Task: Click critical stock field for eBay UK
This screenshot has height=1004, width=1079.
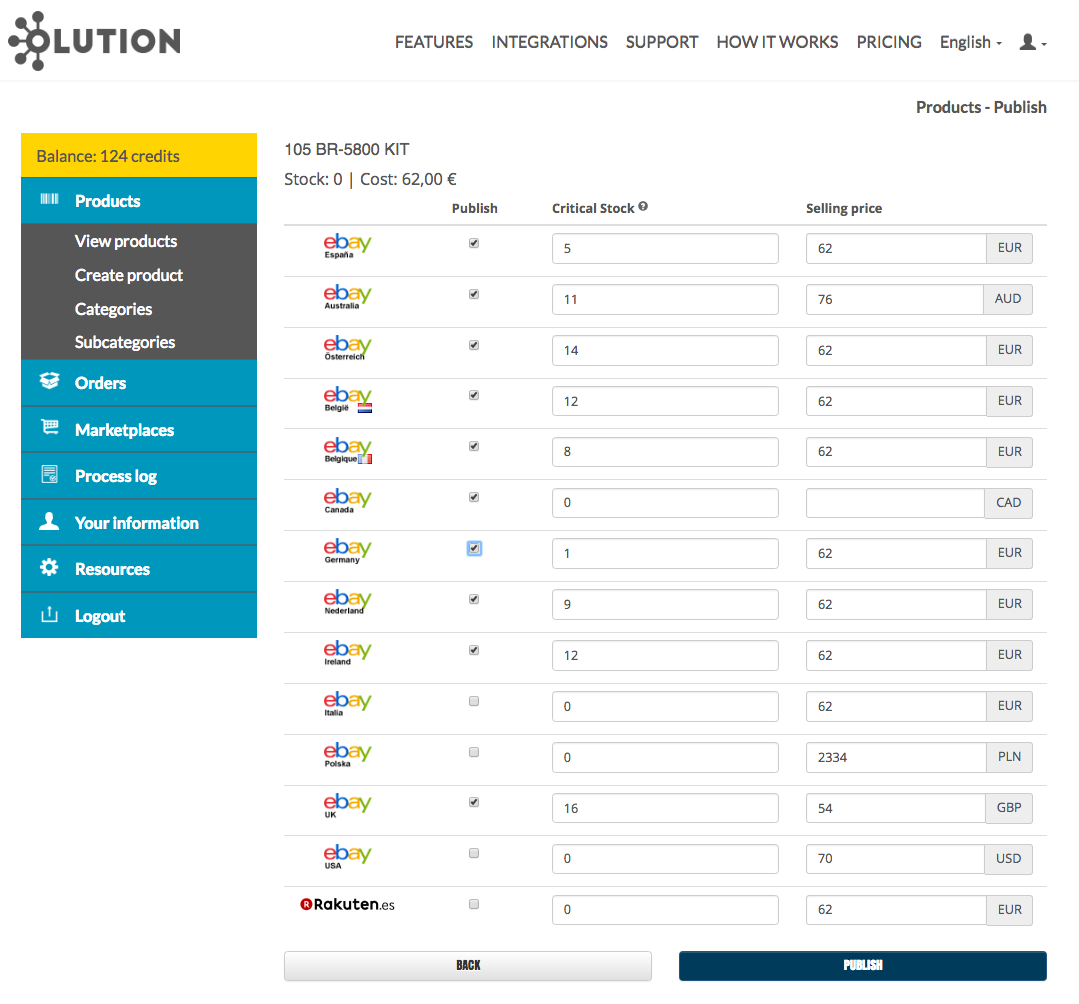Action: click(x=665, y=809)
